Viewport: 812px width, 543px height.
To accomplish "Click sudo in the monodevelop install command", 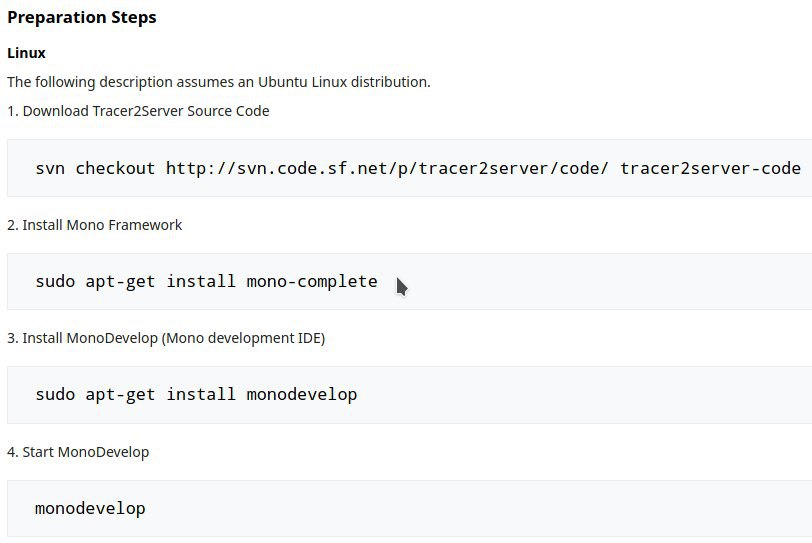I will (x=55, y=394).
